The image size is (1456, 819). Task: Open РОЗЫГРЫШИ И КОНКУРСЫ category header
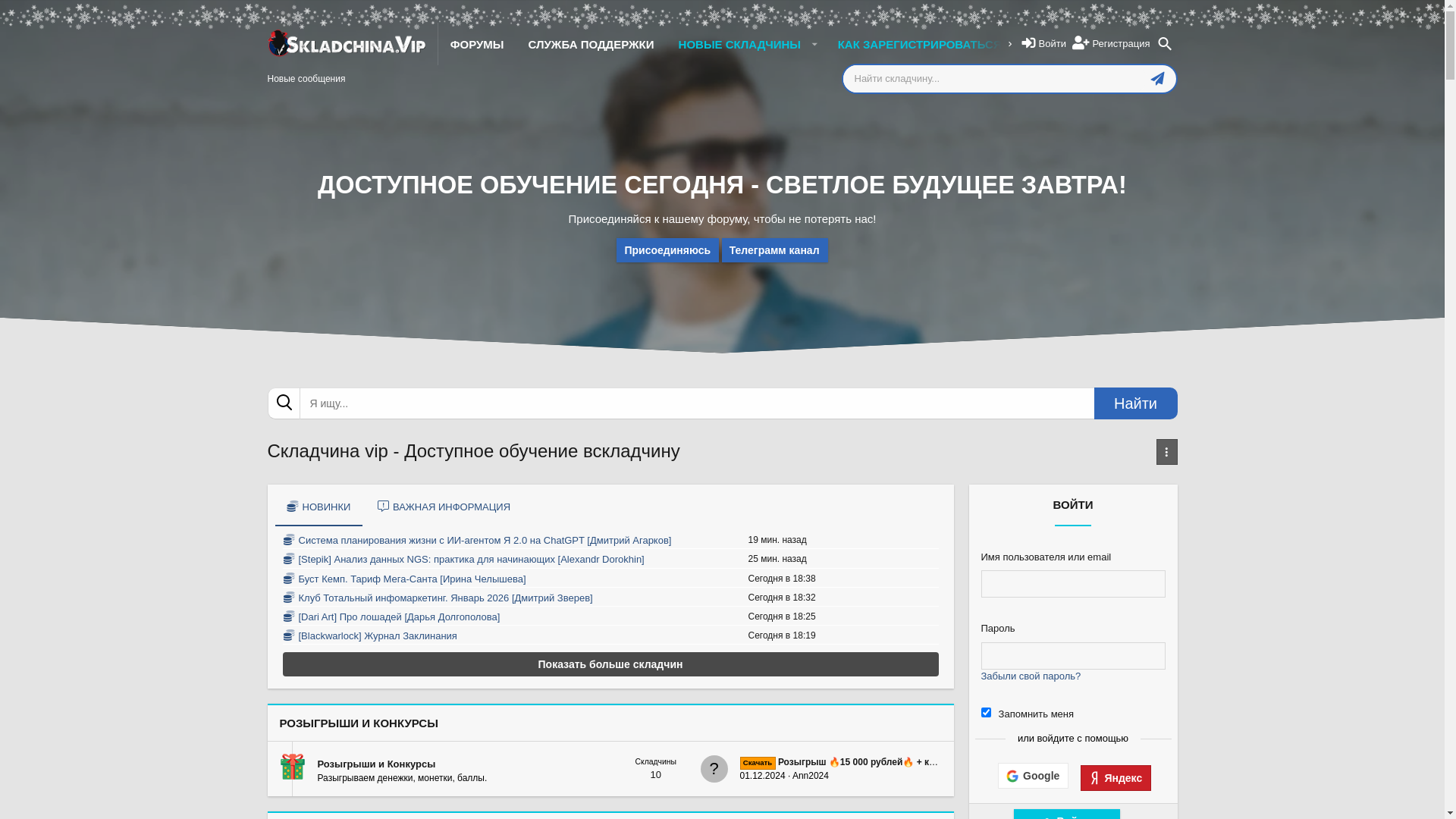359,723
